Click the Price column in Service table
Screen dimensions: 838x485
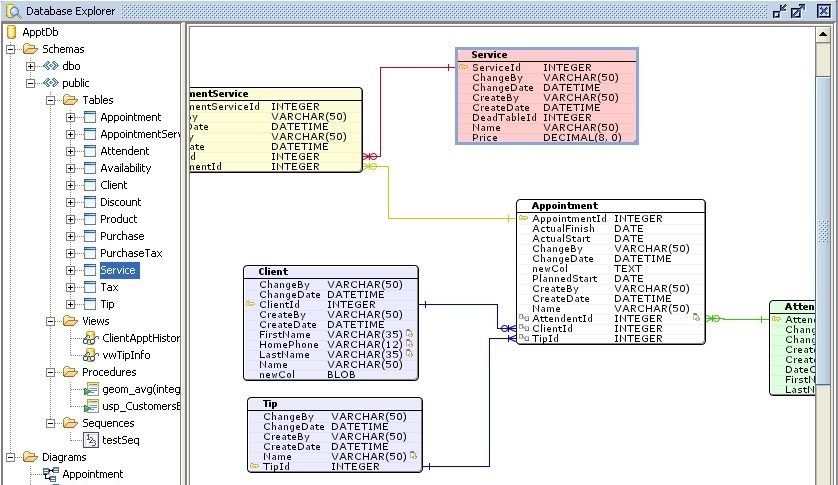547,137
